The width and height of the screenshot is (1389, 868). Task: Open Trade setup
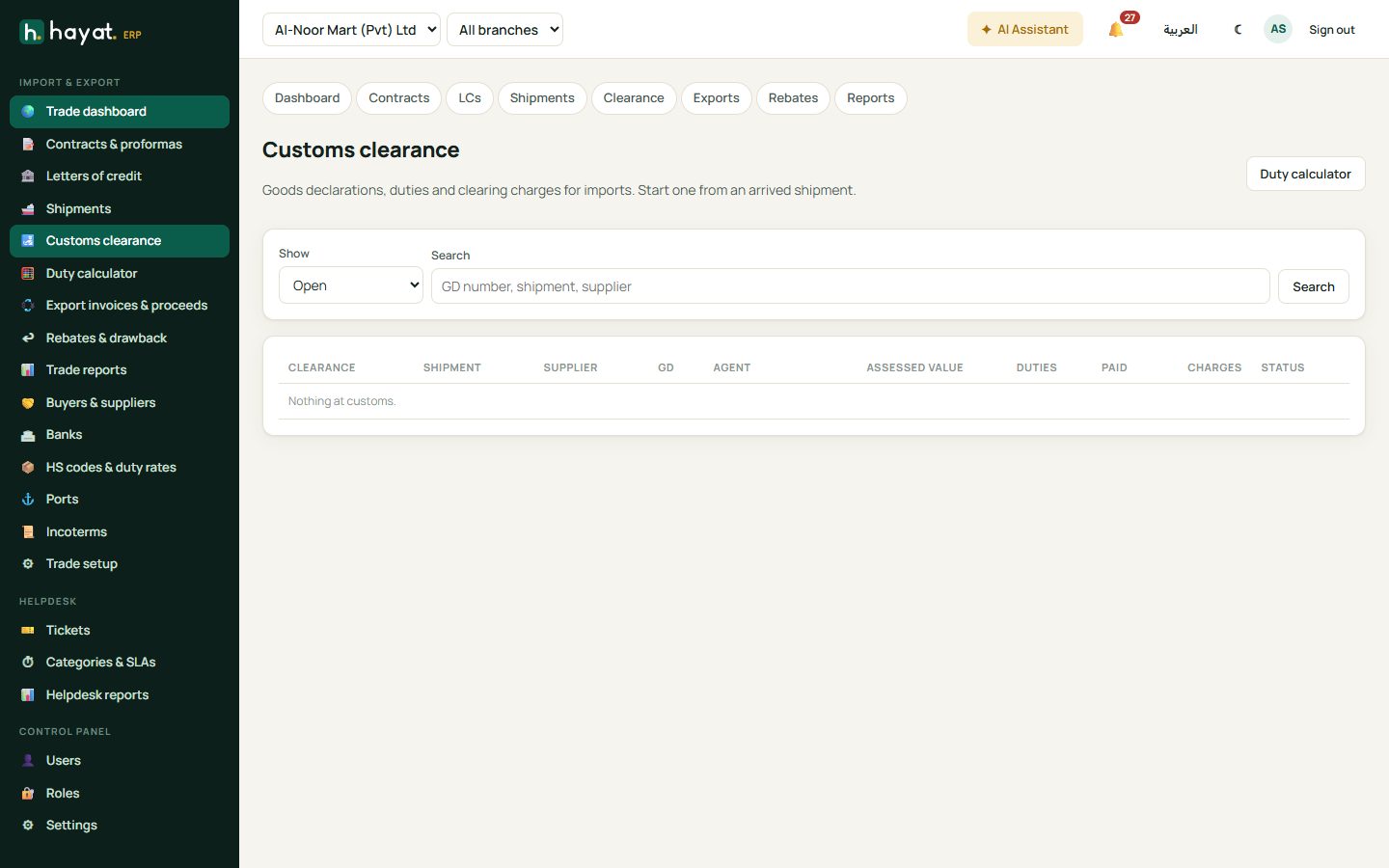point(120,564)
